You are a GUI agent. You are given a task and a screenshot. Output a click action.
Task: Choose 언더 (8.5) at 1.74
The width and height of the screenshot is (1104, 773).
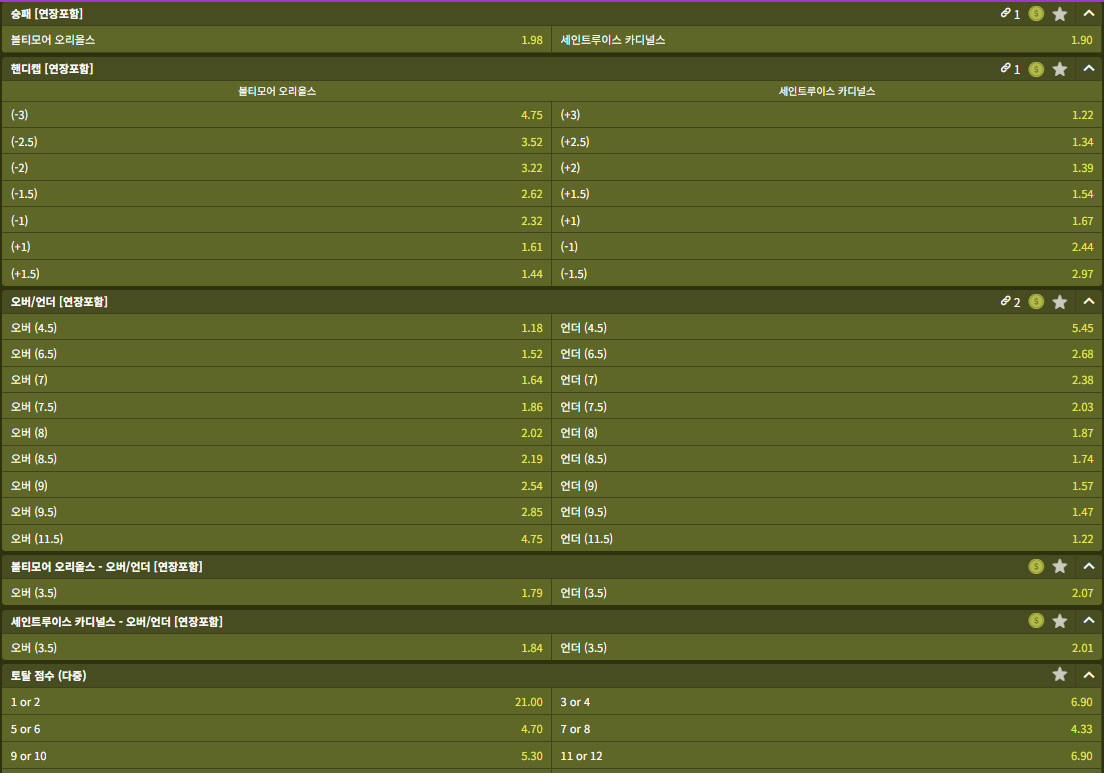827,459
